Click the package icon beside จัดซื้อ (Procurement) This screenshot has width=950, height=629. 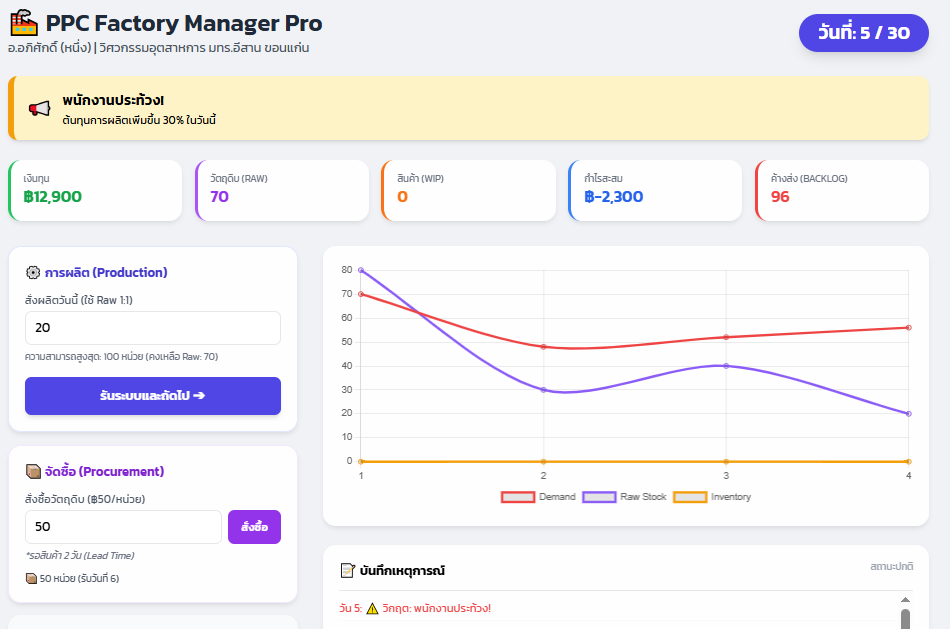pyautogui.click(x=33, y=471)
